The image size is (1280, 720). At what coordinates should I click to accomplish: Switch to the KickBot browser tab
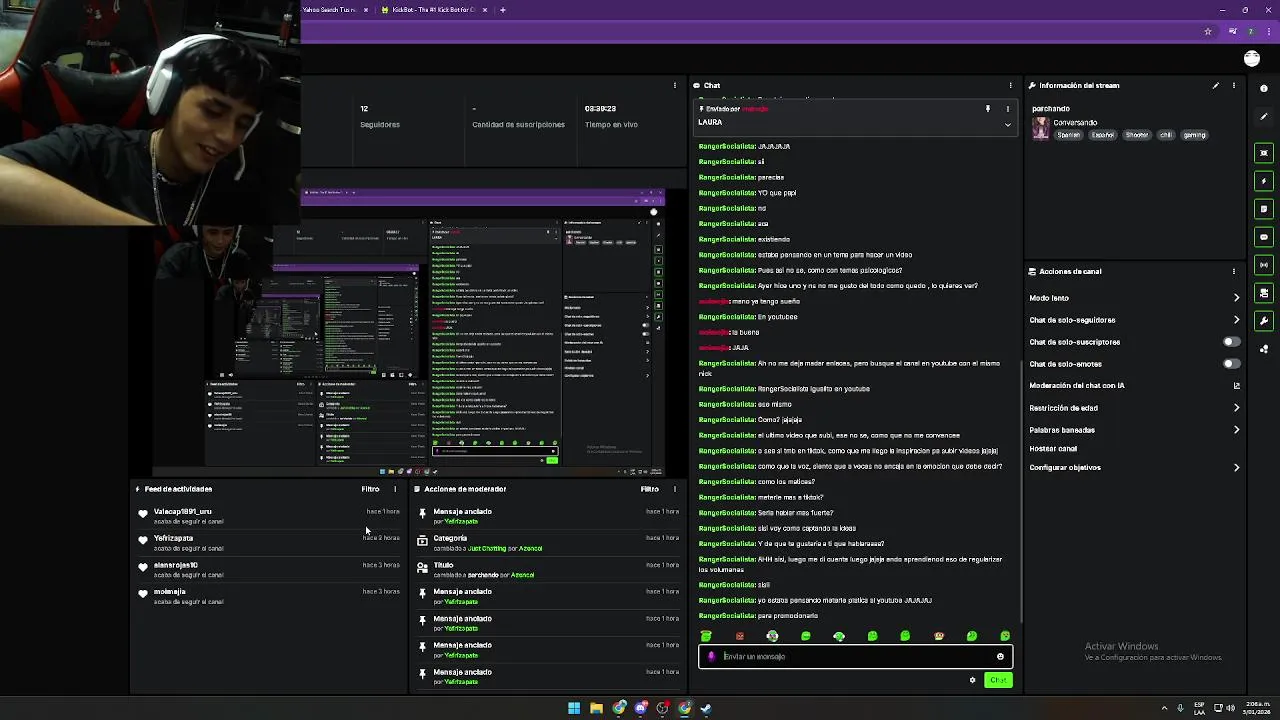pyautogui.click(x=433, y=10)
